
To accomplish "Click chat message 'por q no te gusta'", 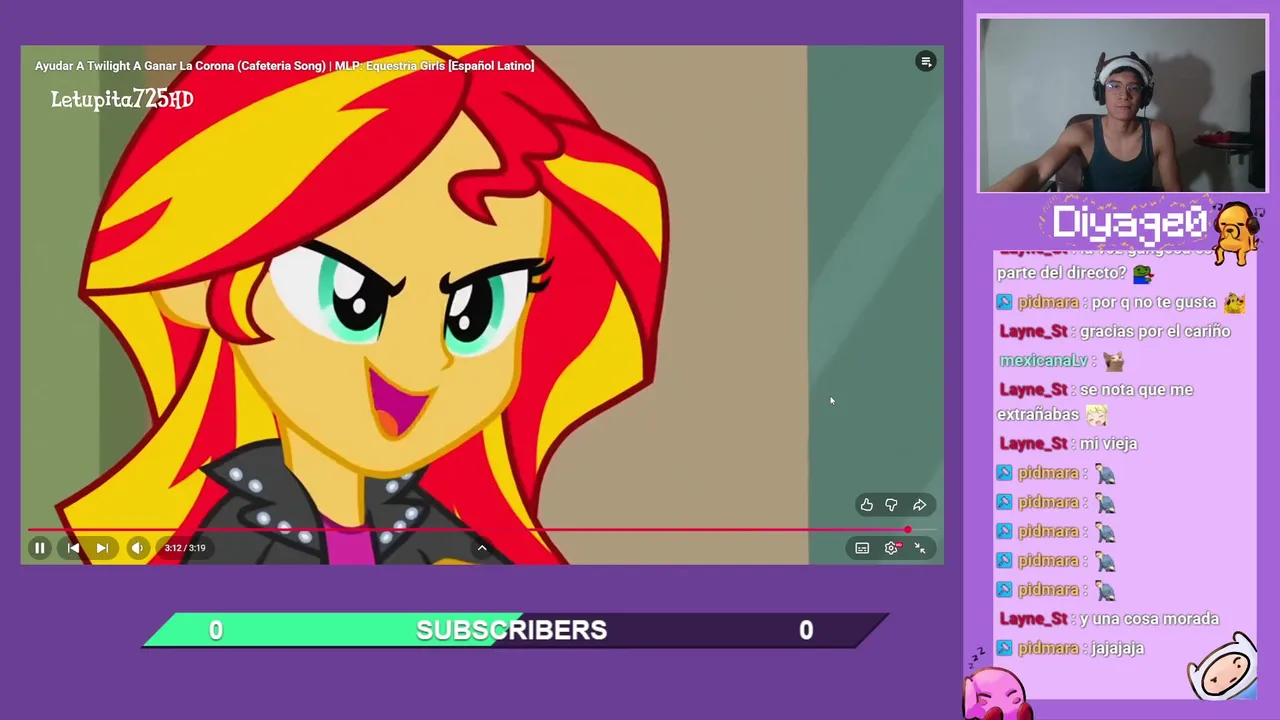I will [1154, 302].
